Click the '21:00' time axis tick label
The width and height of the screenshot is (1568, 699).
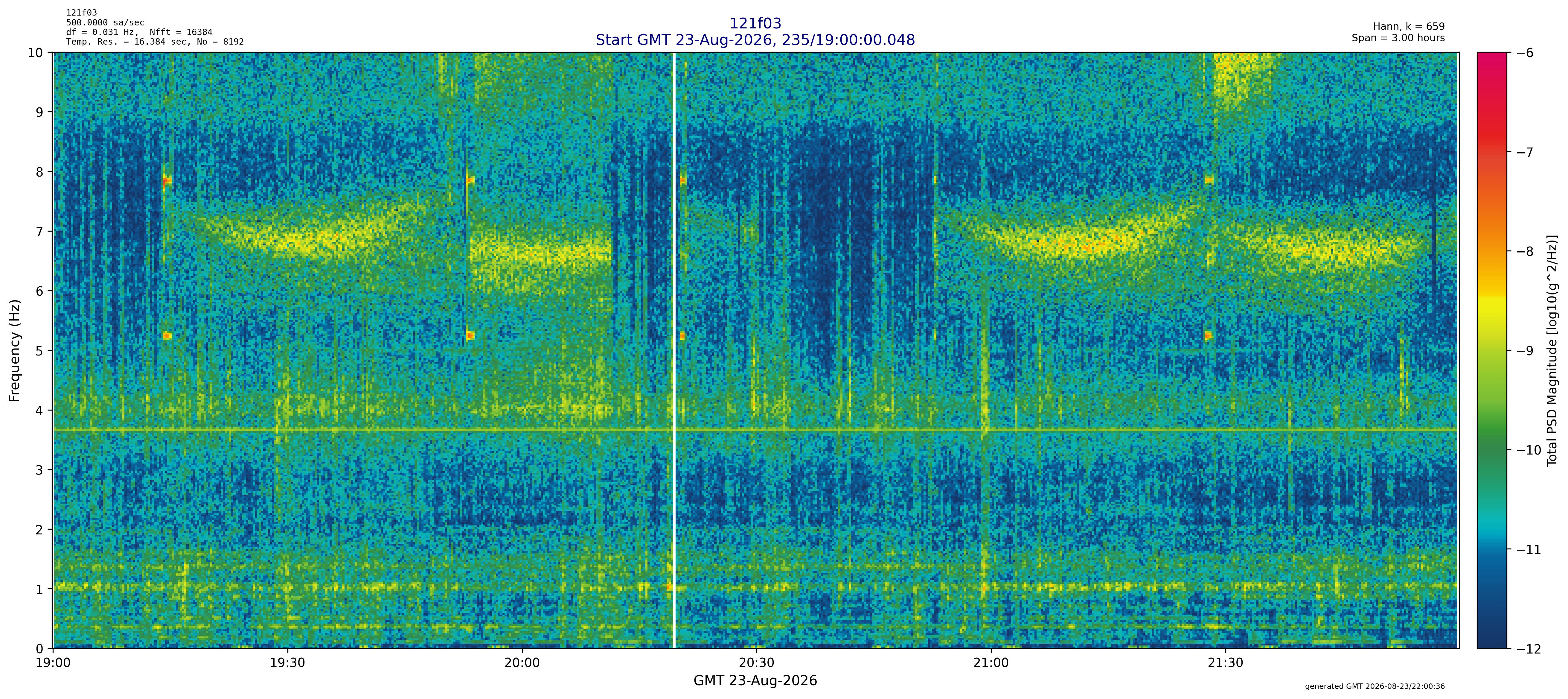(991, 663)
